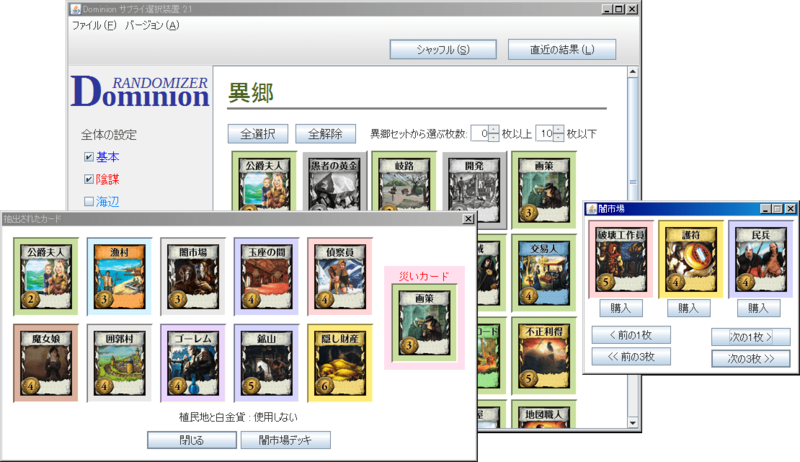Select the 画策 card under 災いカード
Viewport: 800px width, 462px height.
424,323
